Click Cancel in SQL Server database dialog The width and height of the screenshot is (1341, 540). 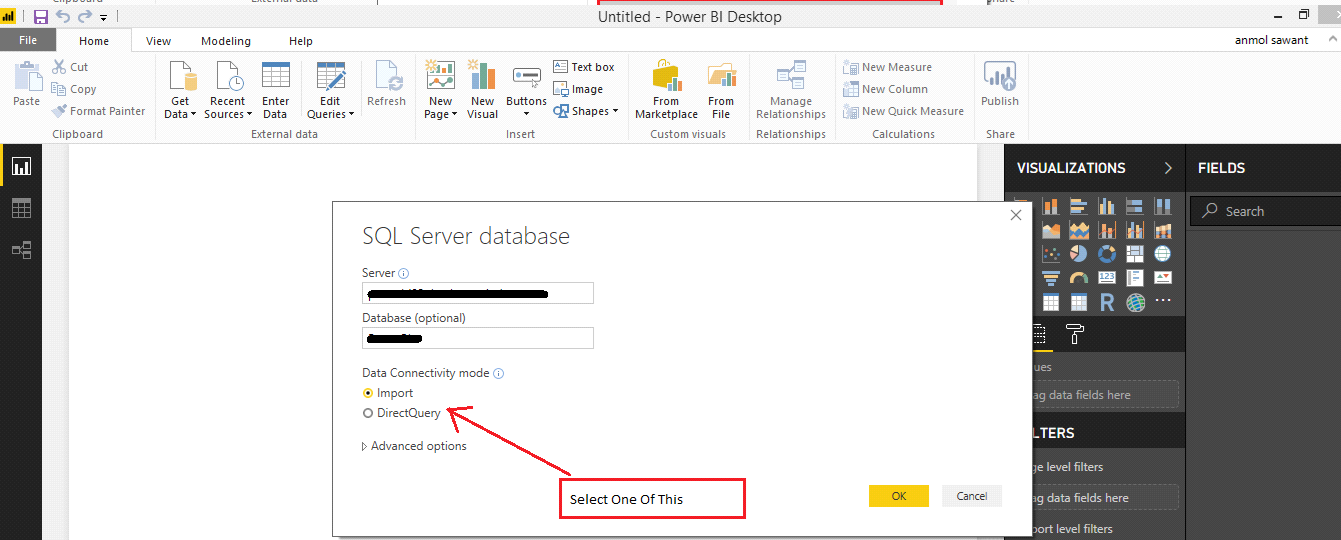[972, 496]
